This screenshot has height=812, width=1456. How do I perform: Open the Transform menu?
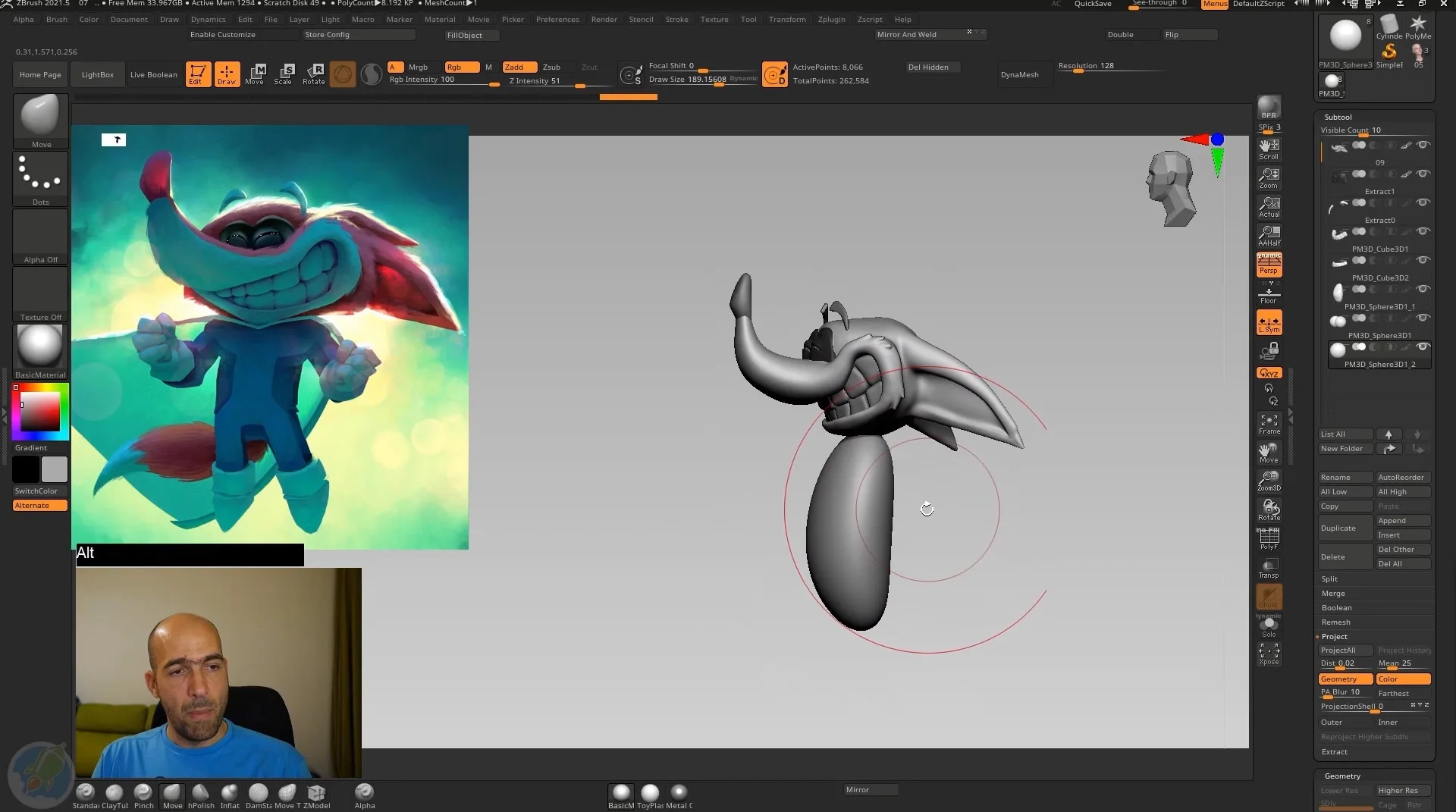click(786, 19)
